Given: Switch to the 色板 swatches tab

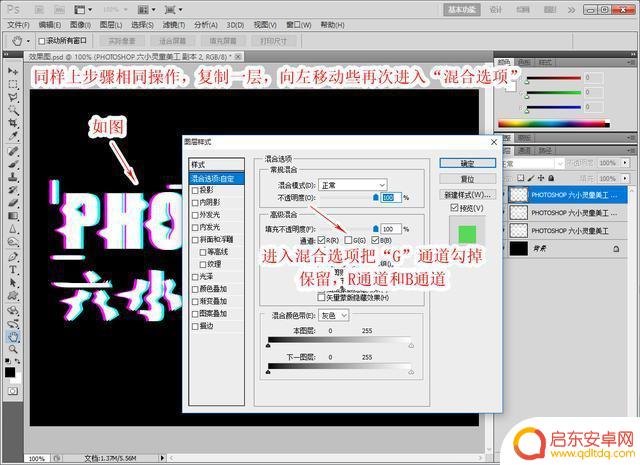Looking at the screenshot, I should (x=524, y=62).
